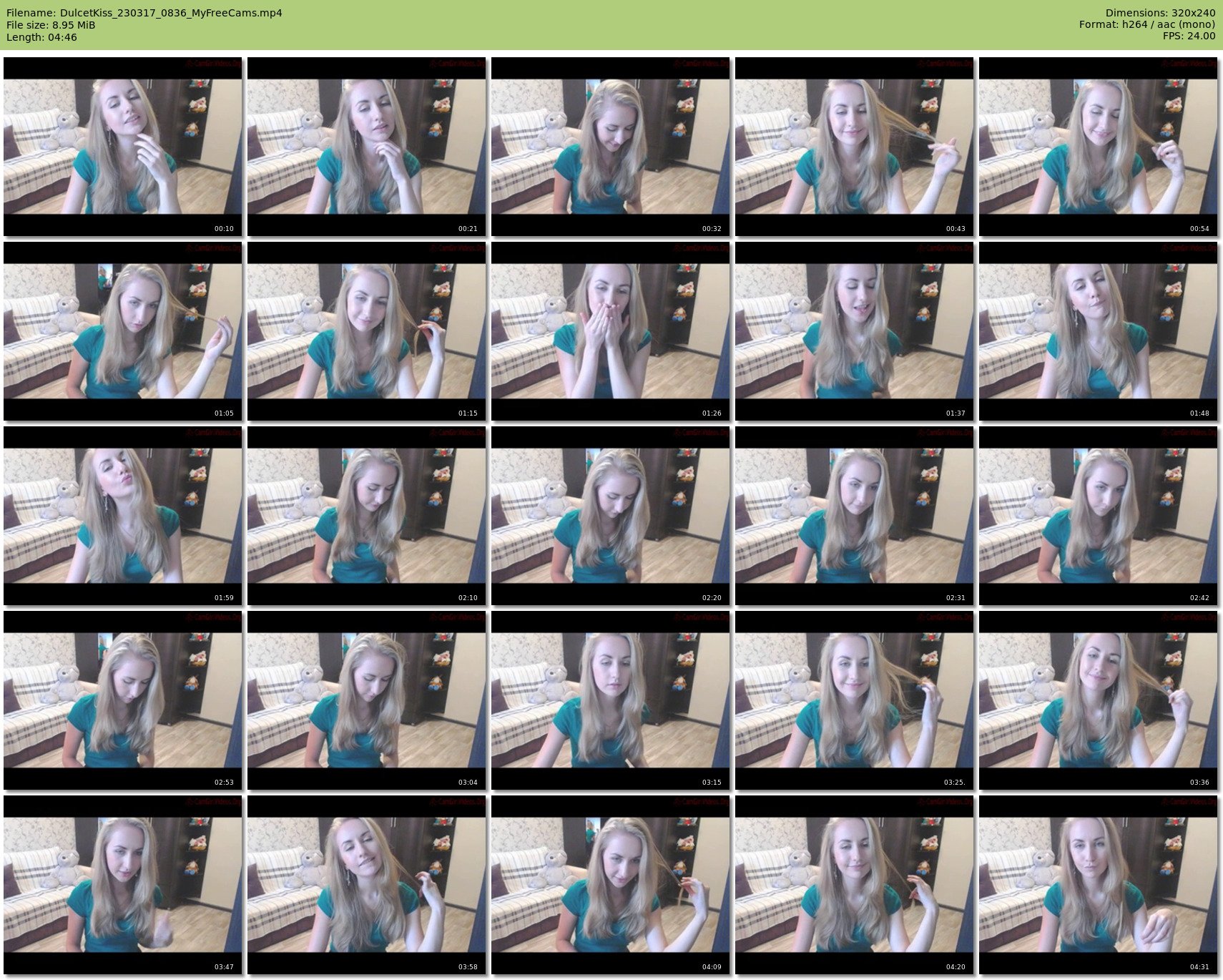Click the frame timestamped 01:05
Viewport: 1223px width, 980px height.
[x=122, y=331]
